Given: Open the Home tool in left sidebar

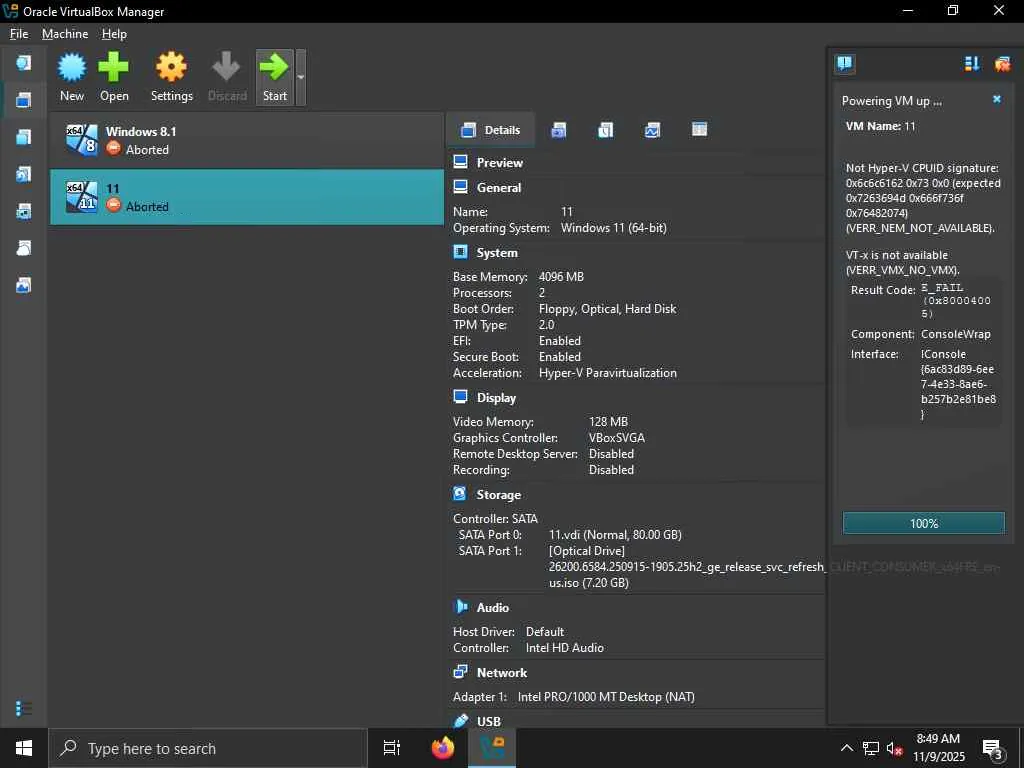Looking at the screenshot, I should (24, 63).
